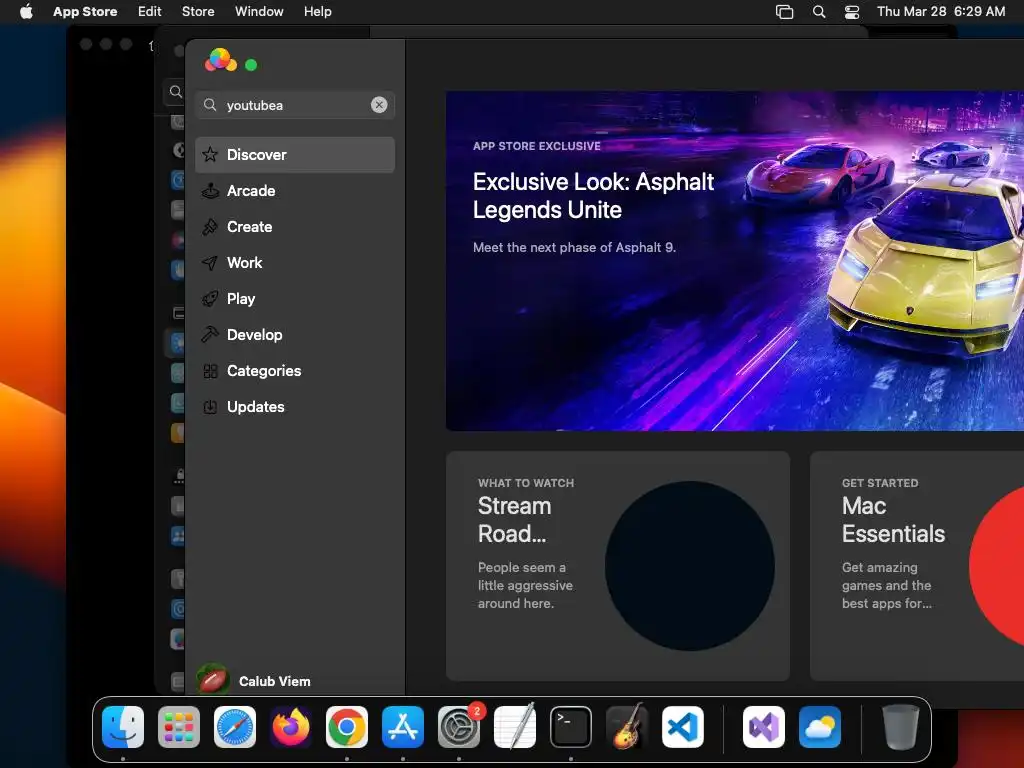Open Visual Studio from the Dock
The width and height of the screenshot is (1024, 768).
(764, 727)
